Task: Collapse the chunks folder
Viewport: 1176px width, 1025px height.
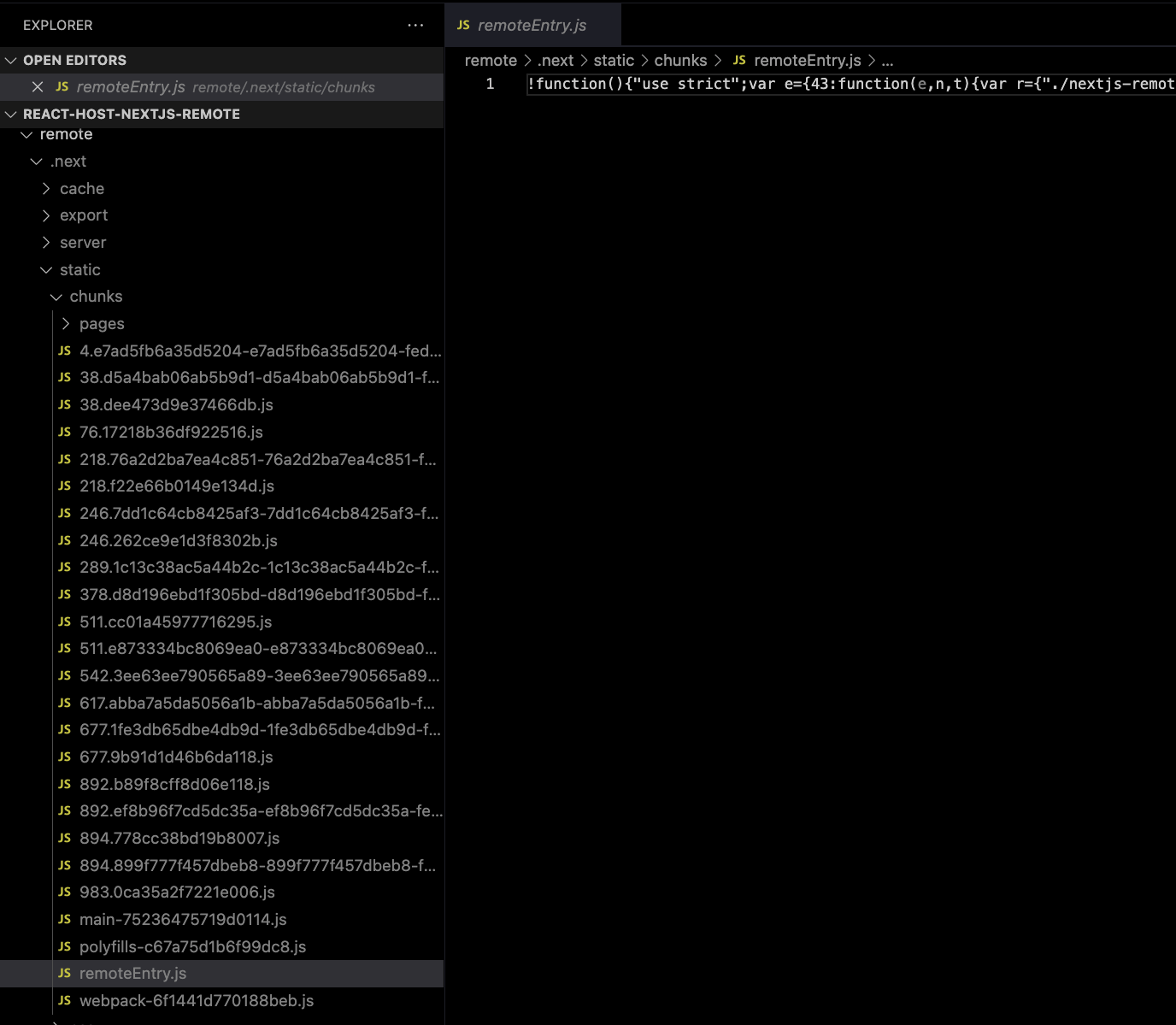Action: pyautogui.click(x=56, y=296)
